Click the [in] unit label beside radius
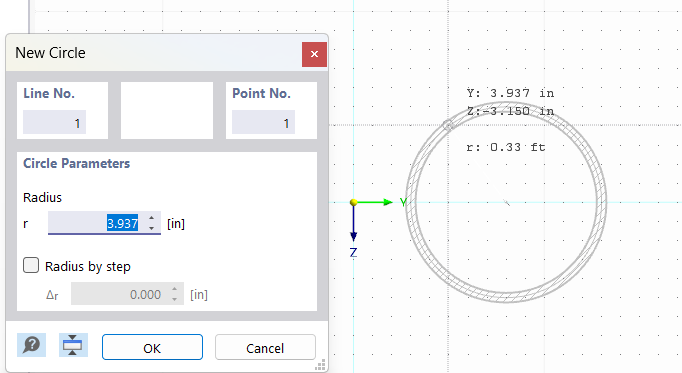 coord(176,223)
